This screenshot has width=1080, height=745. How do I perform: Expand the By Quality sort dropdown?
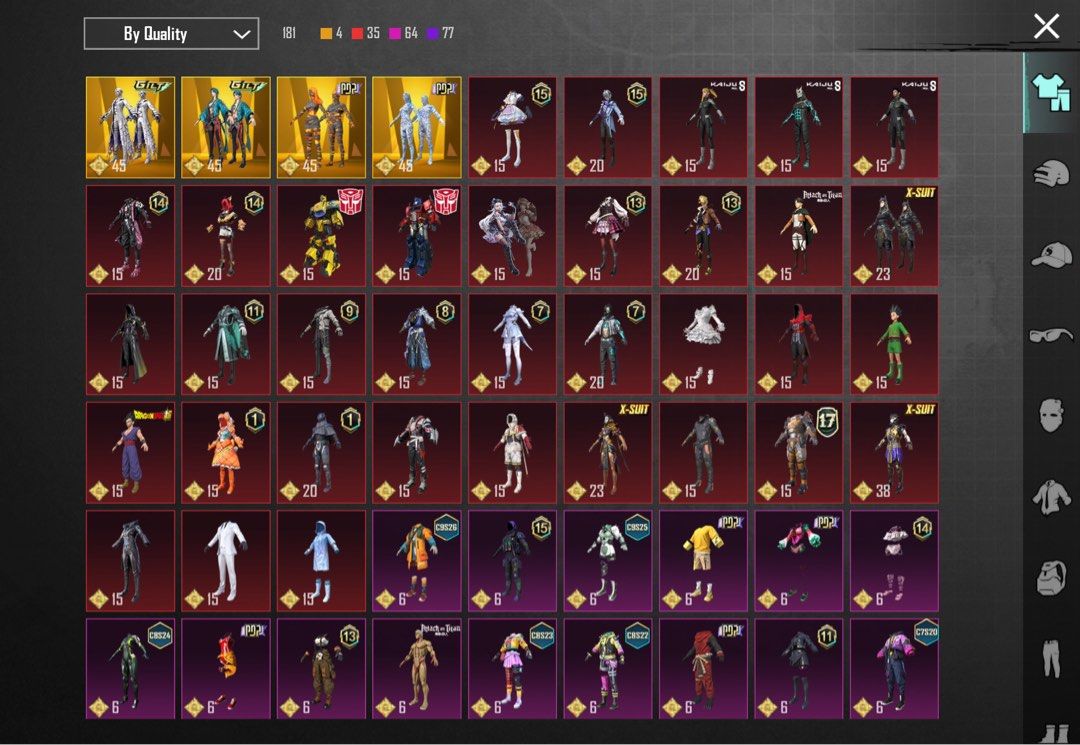click(x=171, y=34)
